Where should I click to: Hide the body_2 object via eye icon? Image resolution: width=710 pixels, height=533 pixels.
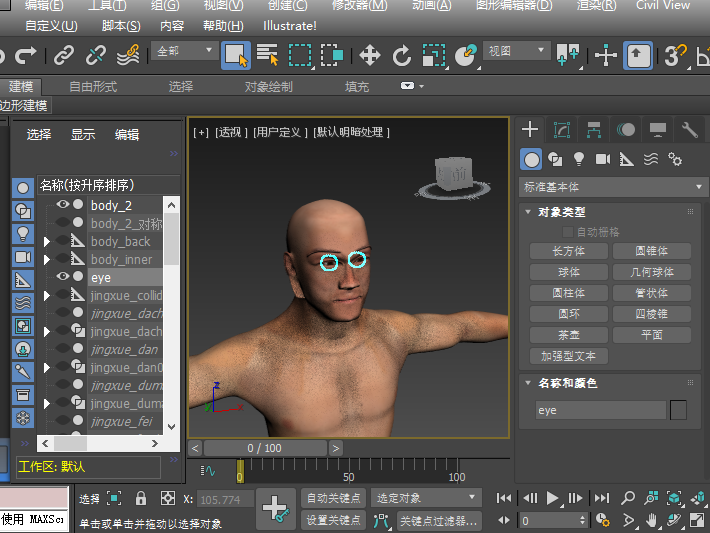pyautogui.click(x=63, y=205)
